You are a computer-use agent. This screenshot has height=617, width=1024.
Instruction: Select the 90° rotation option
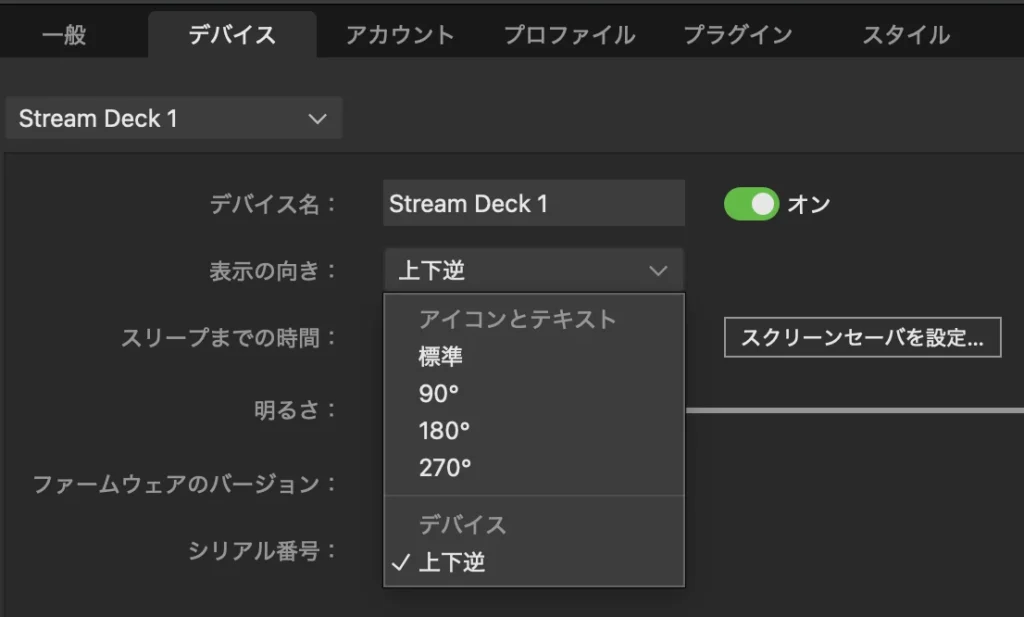tap(534, 394)
